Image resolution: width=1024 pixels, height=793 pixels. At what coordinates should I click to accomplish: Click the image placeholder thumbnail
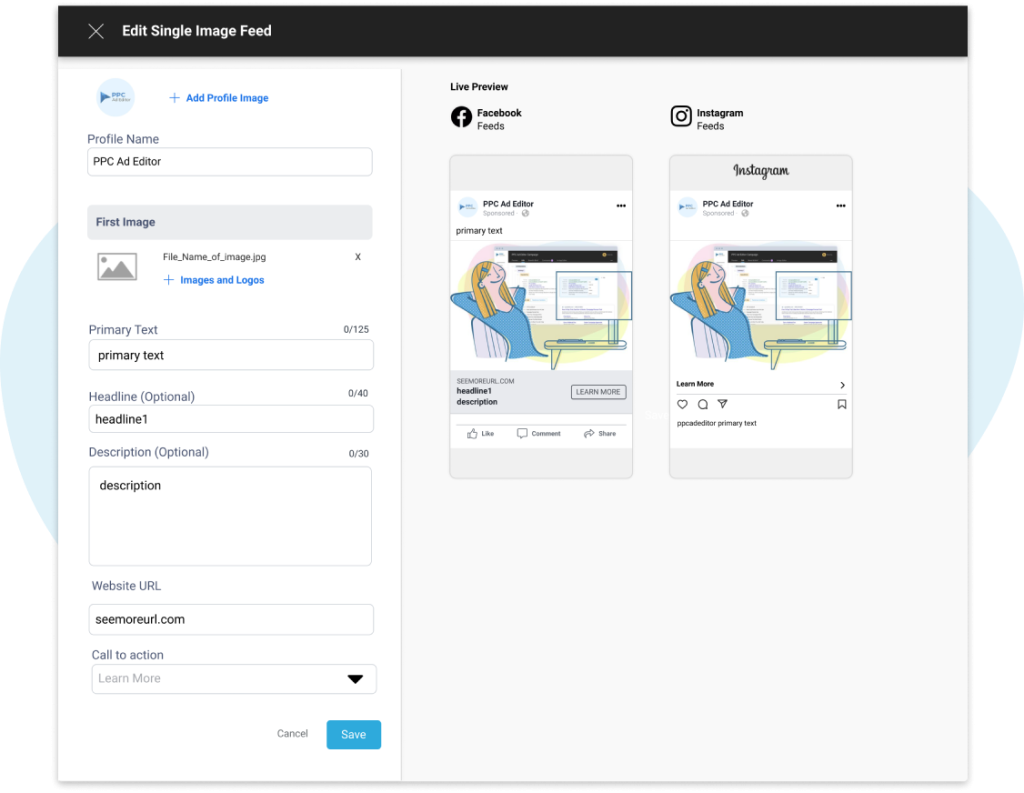117,267
